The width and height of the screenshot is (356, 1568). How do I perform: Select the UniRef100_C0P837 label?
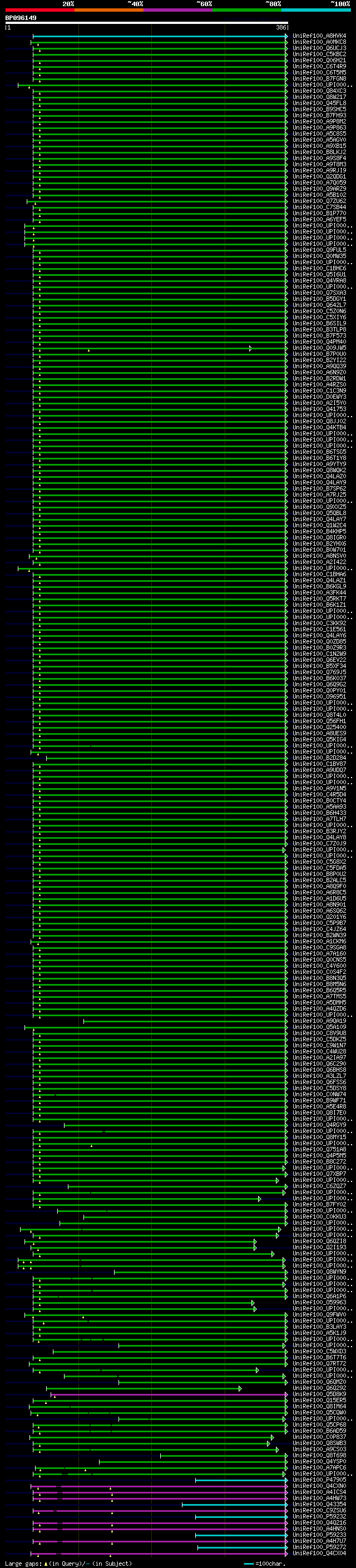(319, 1437)
